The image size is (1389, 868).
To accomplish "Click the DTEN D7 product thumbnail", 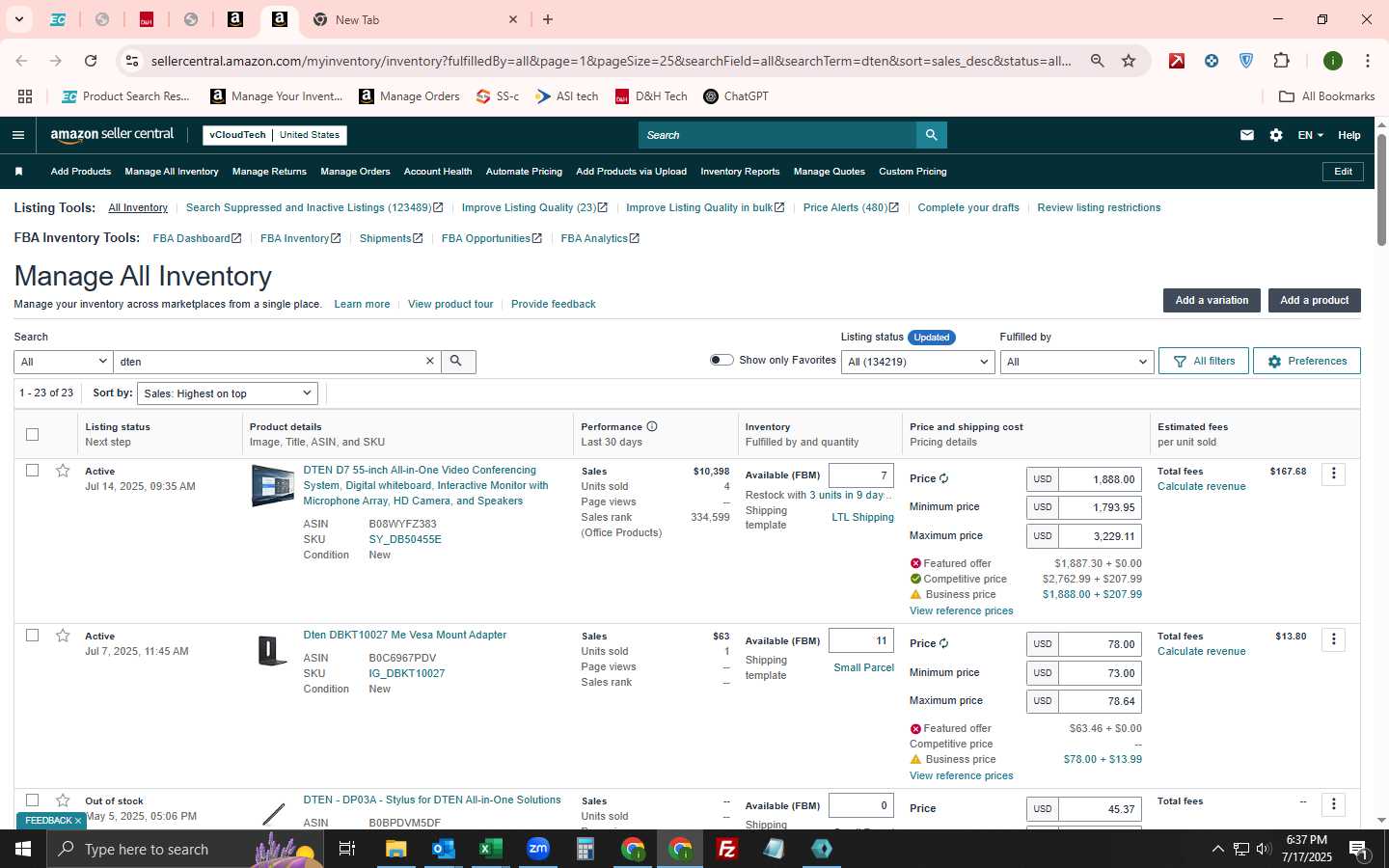I will point(273,485).
